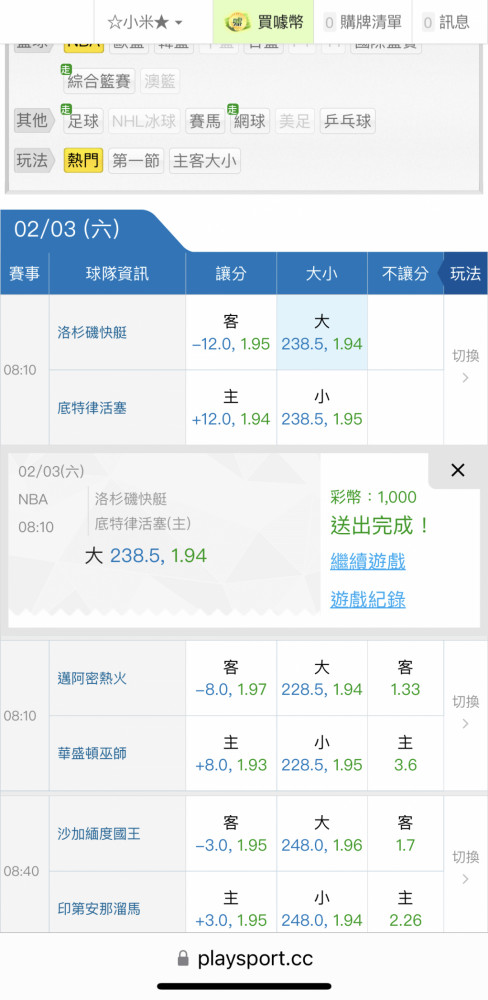Click the 買噱幣 coin icon
The width and height of the screenshot is (488, 1000).
point(237,22)
